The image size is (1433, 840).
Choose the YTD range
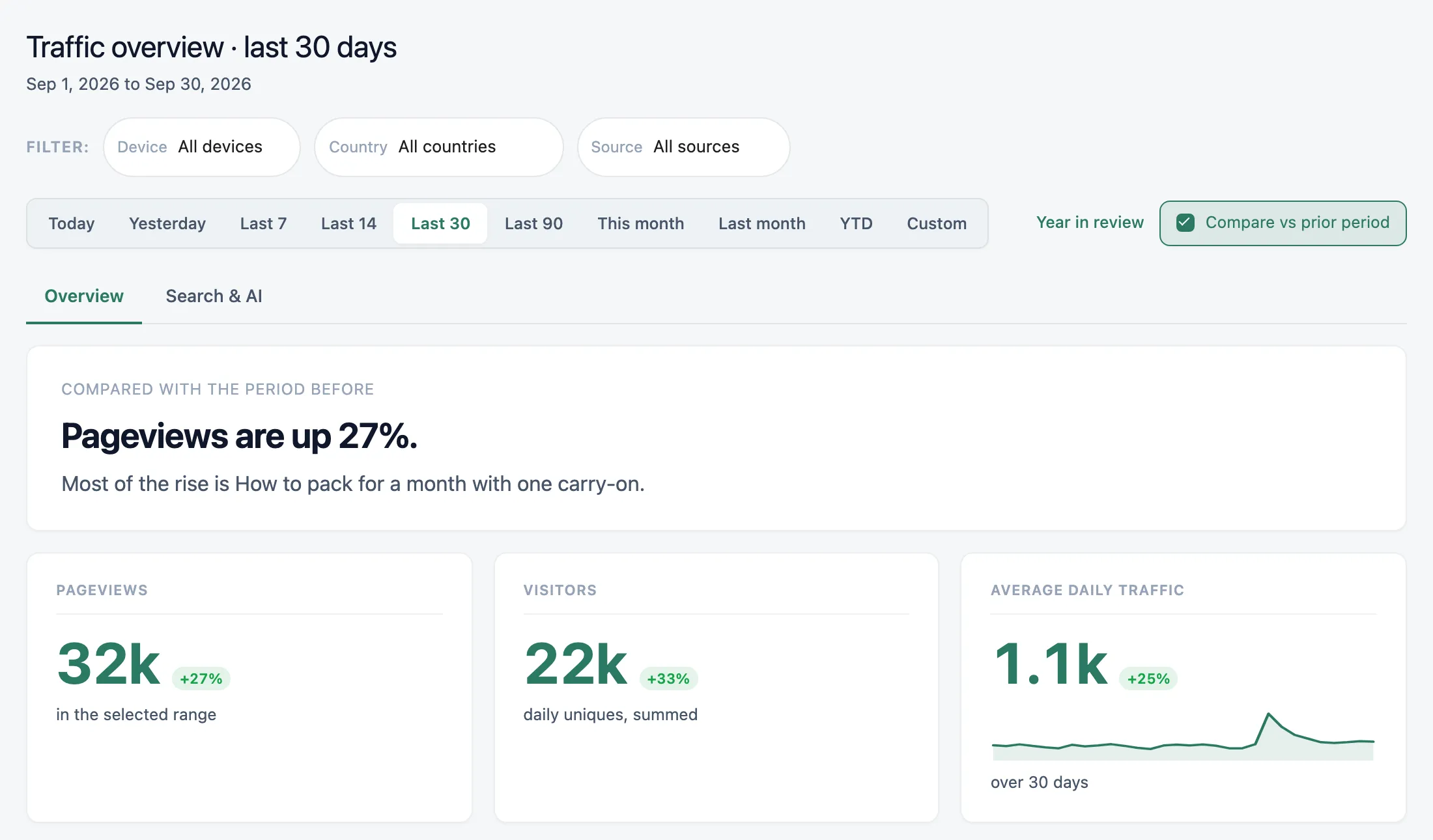(856, 223)
